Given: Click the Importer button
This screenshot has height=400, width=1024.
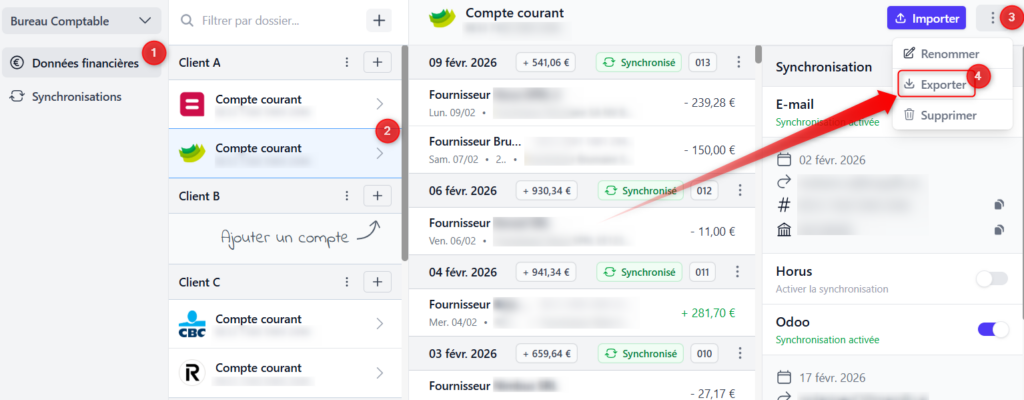Looking at the screenshot, I should tap(926, 18).
